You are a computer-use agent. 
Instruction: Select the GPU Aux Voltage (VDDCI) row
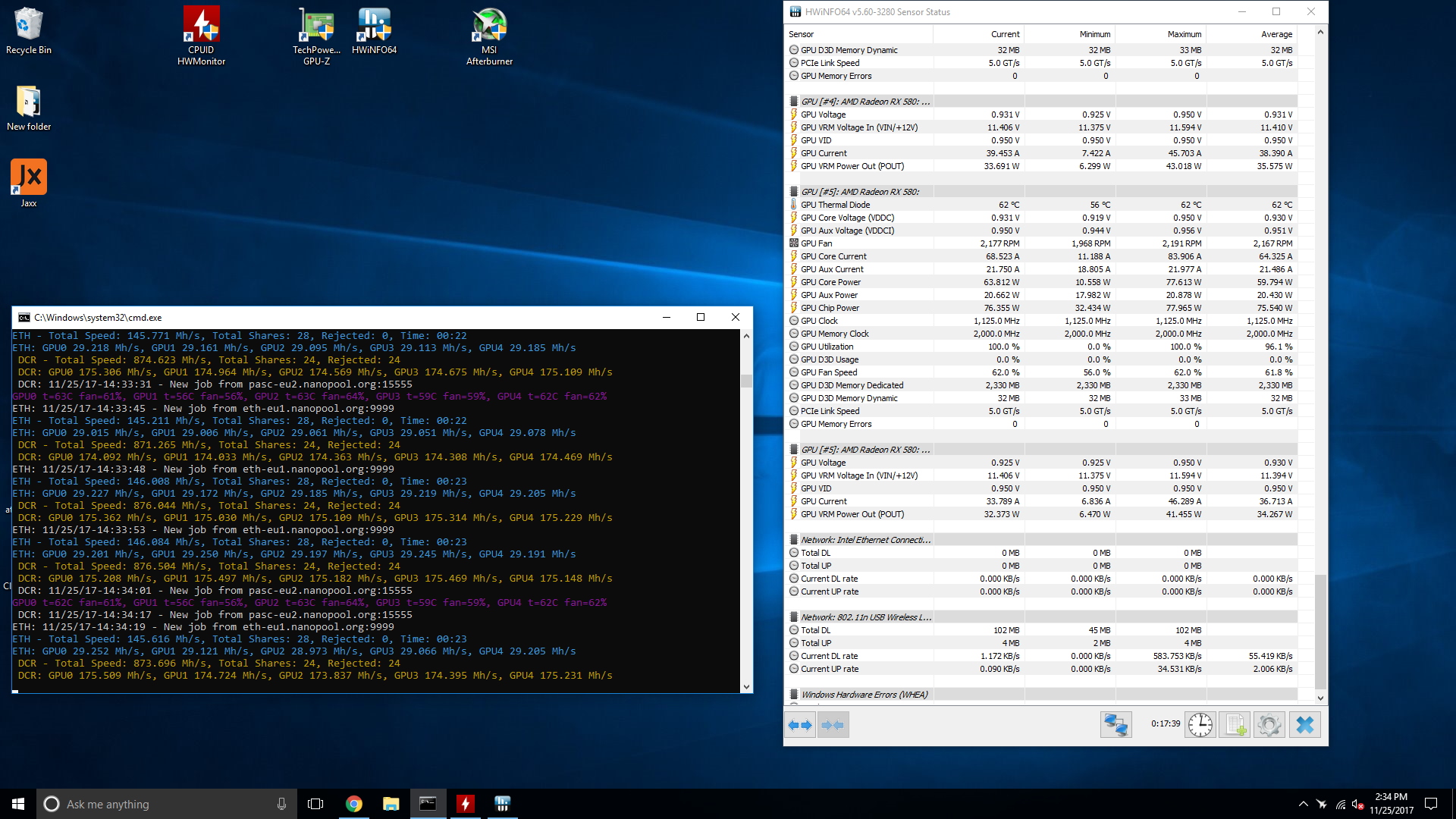point(1040,231)
